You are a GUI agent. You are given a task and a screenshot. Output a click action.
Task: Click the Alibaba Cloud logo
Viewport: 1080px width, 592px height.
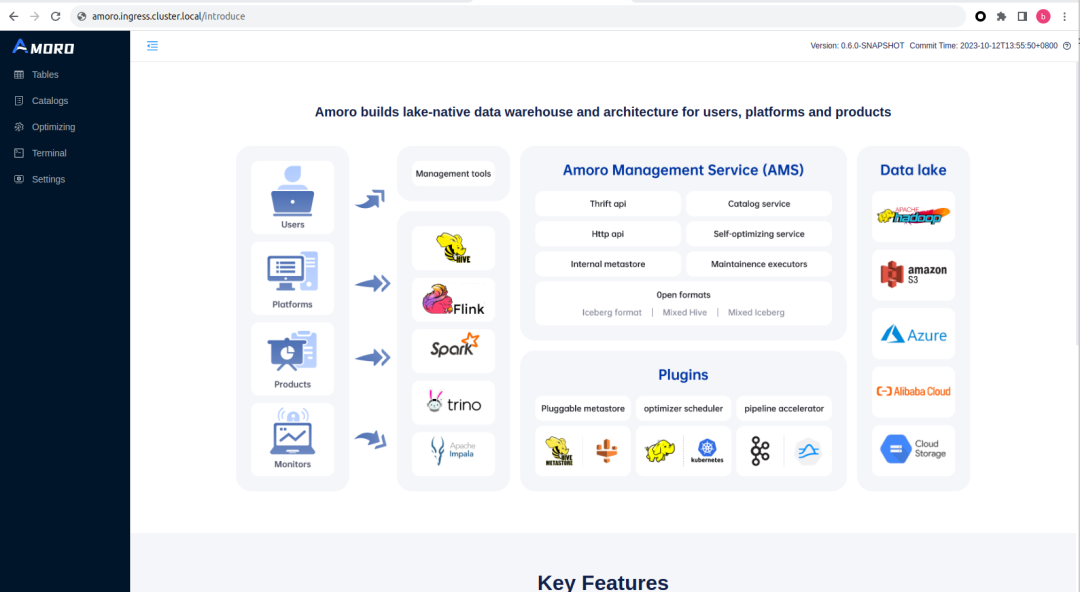pos(913,391)
